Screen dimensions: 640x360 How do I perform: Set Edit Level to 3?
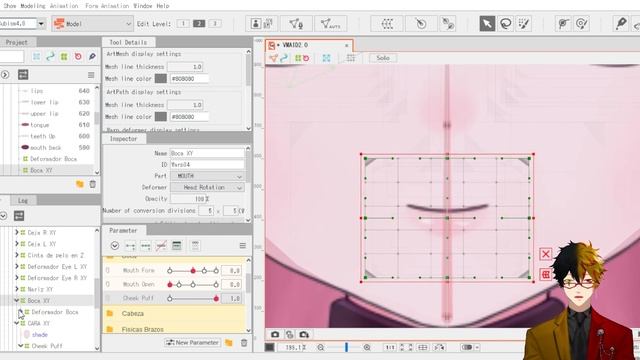(x=215, y=24)
